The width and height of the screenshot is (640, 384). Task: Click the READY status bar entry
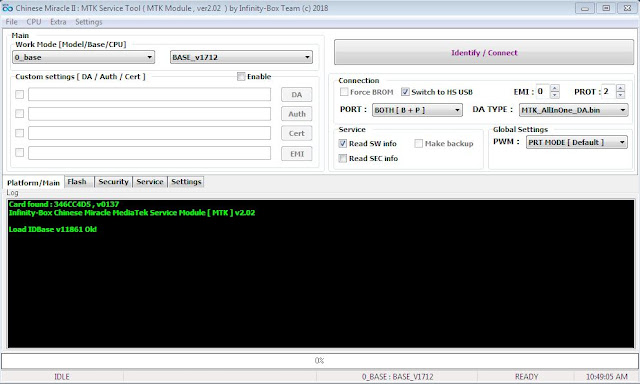526,377
